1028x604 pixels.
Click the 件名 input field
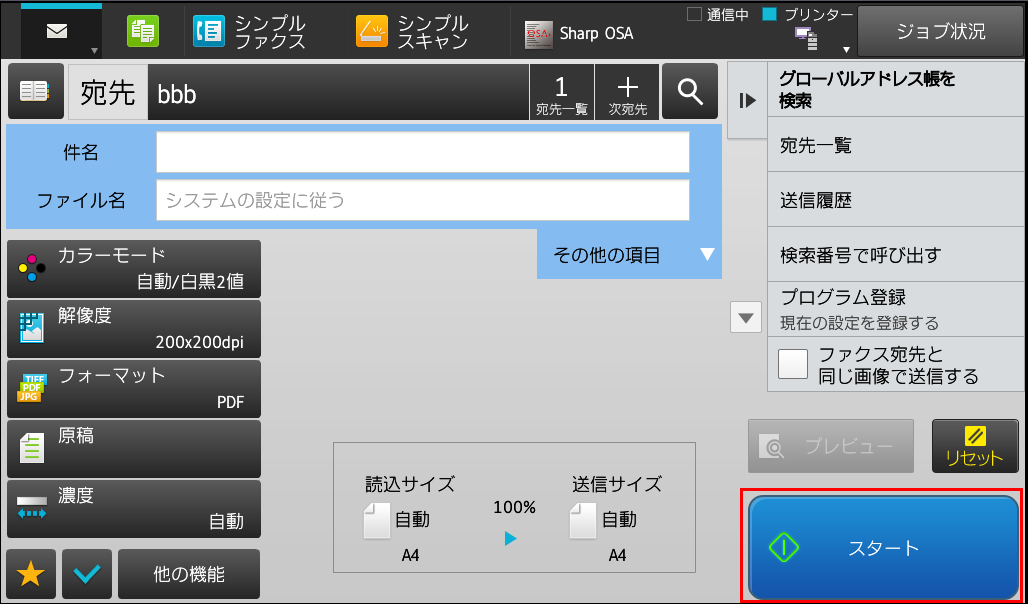(423, 152)
